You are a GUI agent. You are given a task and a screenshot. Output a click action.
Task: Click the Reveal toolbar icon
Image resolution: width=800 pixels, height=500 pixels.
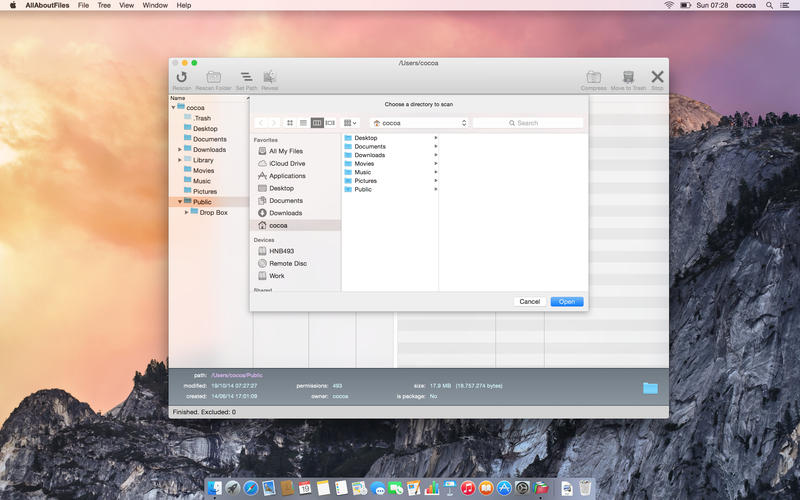coord(269,77)
